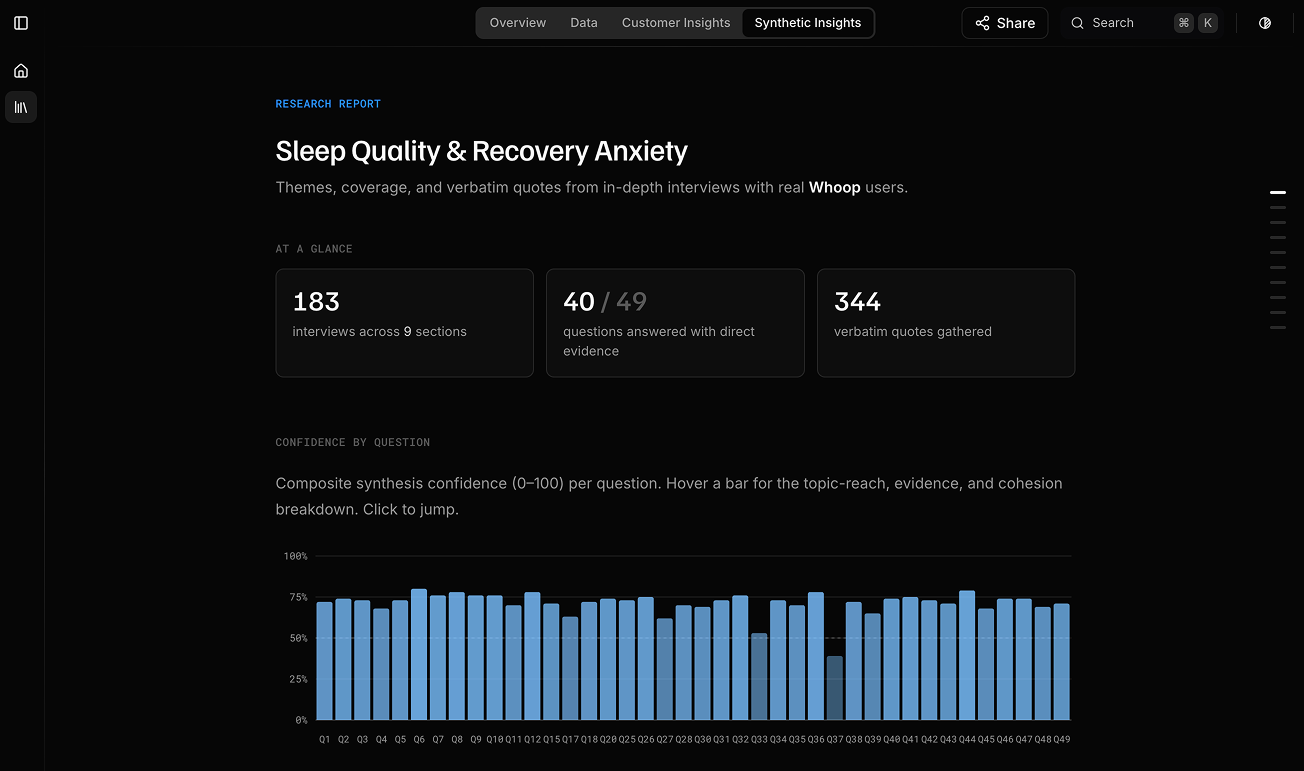
Task: Jump to question Q6 via its bar
Action: pos(419,654)
